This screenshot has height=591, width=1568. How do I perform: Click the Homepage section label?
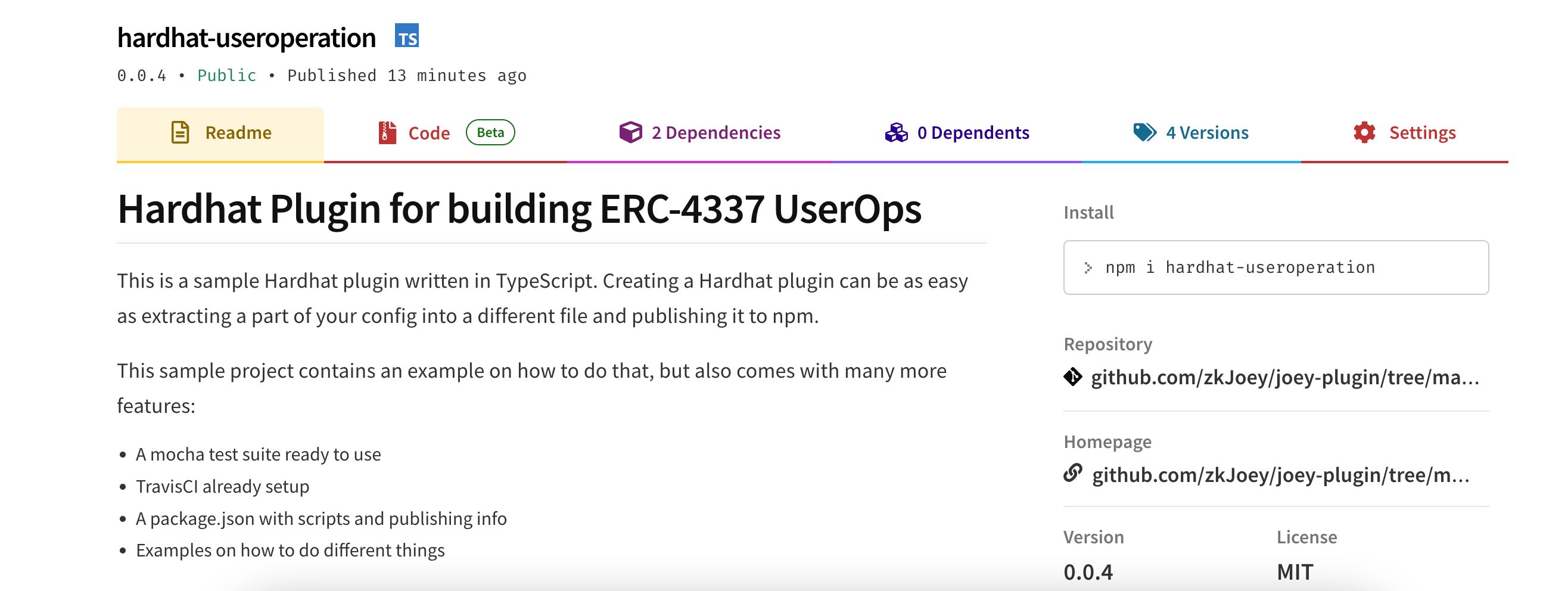point(1107,441)
